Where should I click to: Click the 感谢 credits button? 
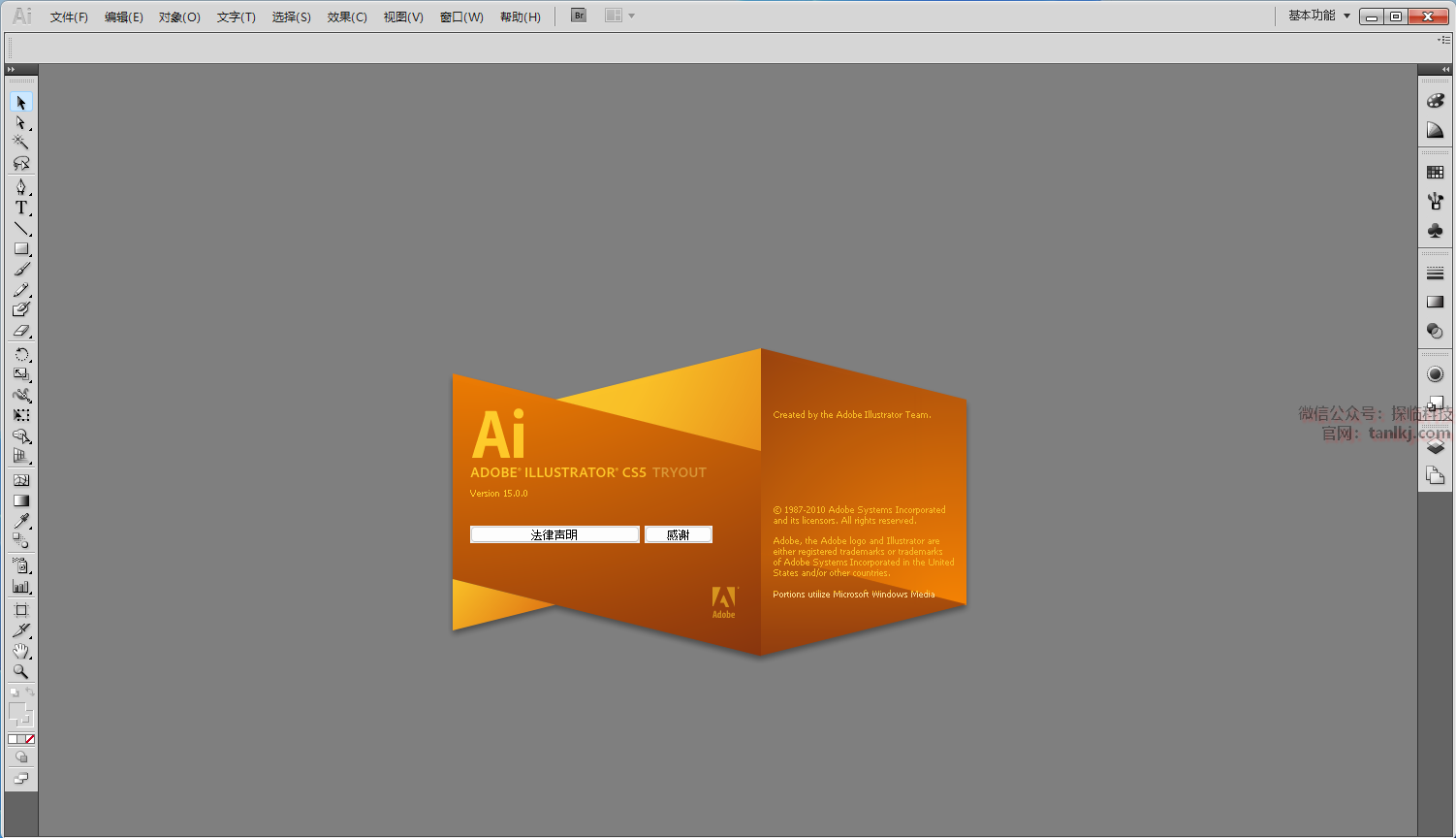679,534
